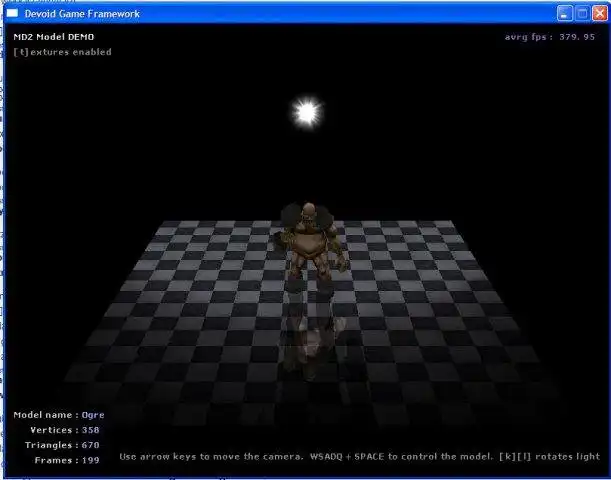The height and width of the screenshot is (480, 611).
Task: Click the 'Triangles : 670' line
Action: [62, 445]
